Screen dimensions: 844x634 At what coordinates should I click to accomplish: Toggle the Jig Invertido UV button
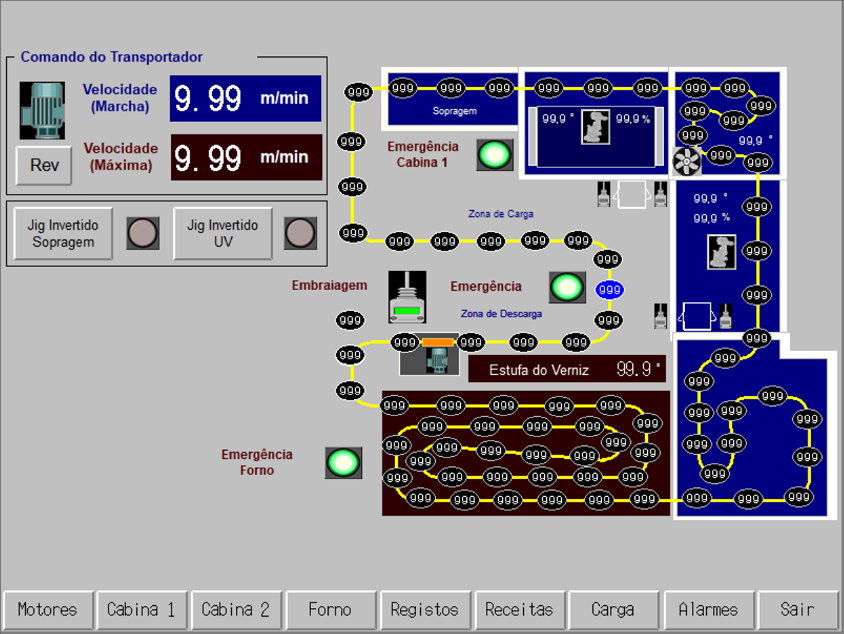(x=222, y=234)
